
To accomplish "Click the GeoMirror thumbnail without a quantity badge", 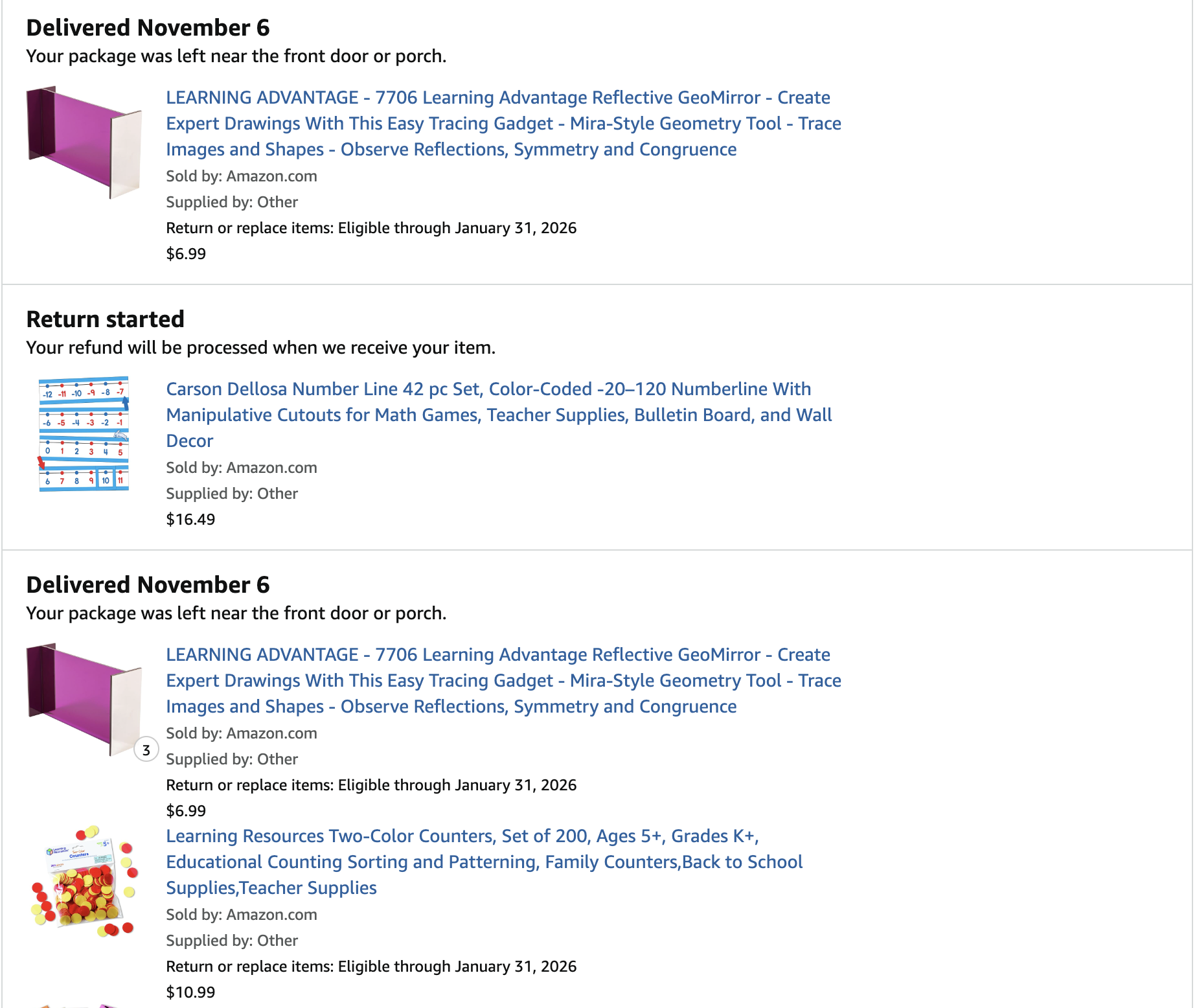I will [84, 142].
